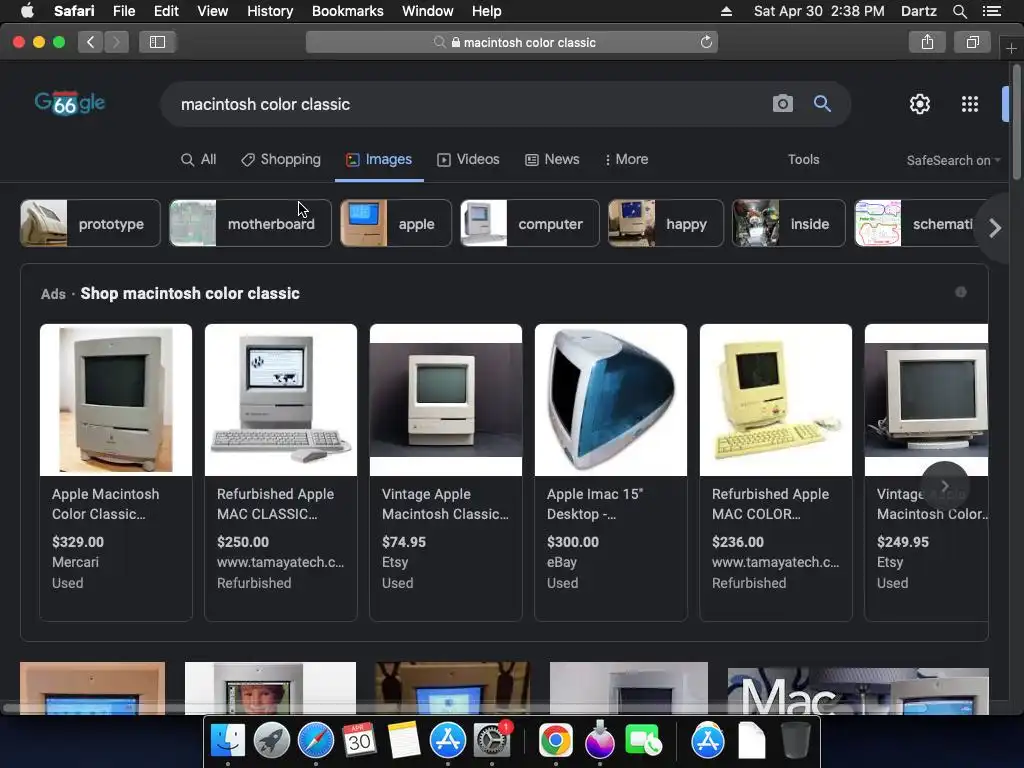Click the blue iMac product thumbnail
Image resolution: width=1024 pixels, height=768 pixels.
click(611, 400)
